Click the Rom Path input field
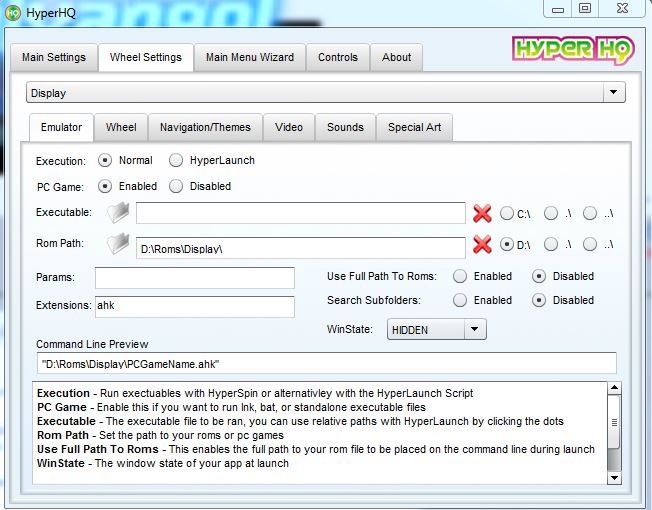Image resolution: width=652 pixels, height=510 pixels. click(301, 248)
